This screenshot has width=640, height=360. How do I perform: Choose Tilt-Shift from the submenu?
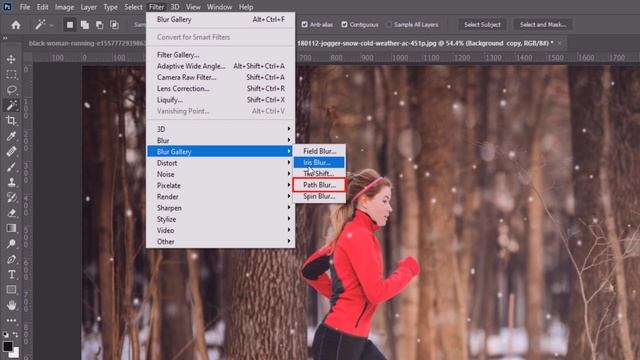319,173
